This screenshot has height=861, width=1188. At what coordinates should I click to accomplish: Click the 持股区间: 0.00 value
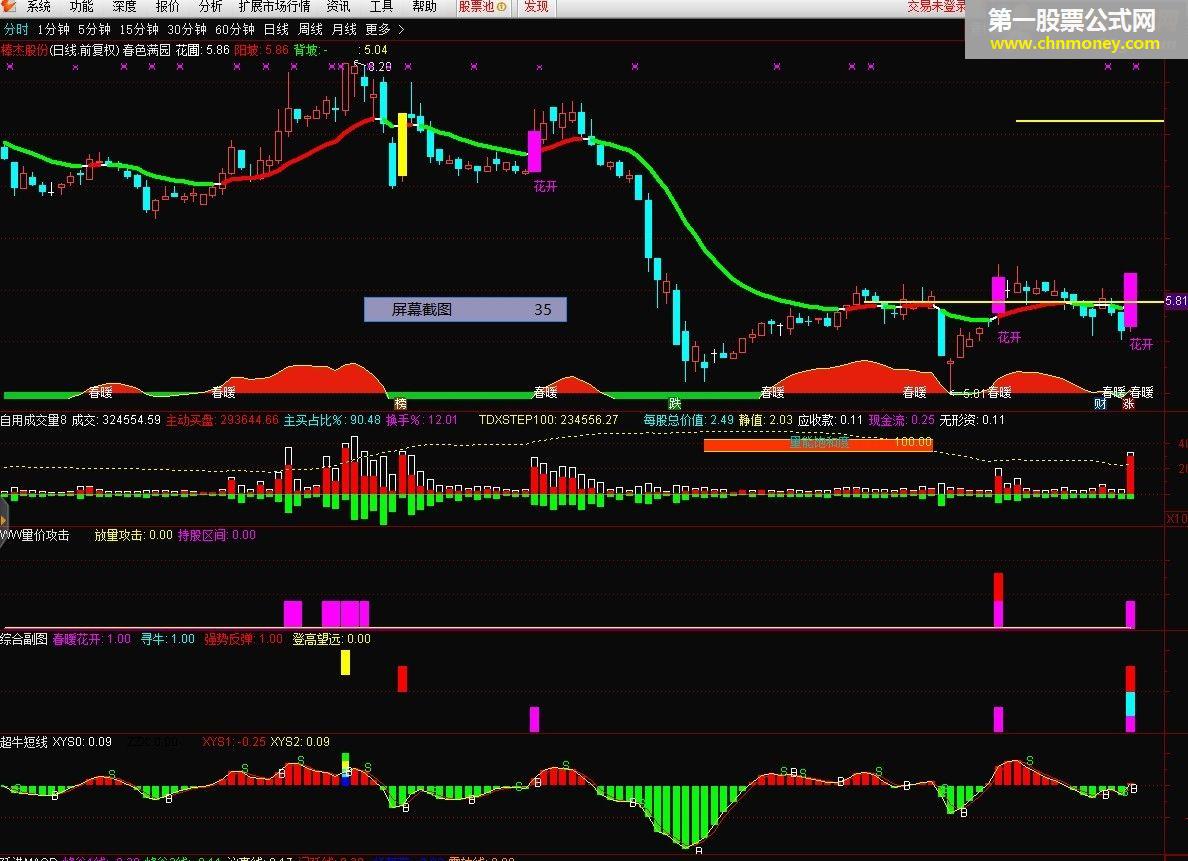217,535
